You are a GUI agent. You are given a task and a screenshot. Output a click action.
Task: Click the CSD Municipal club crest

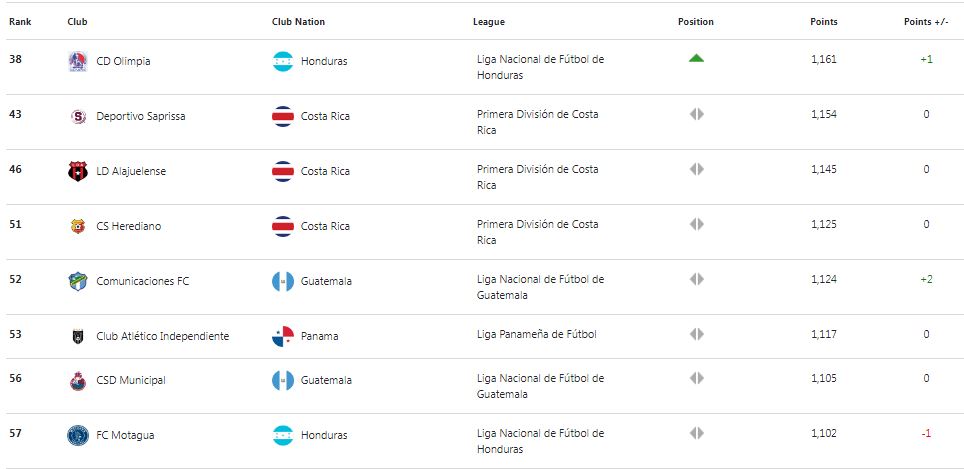click(77, 380)
